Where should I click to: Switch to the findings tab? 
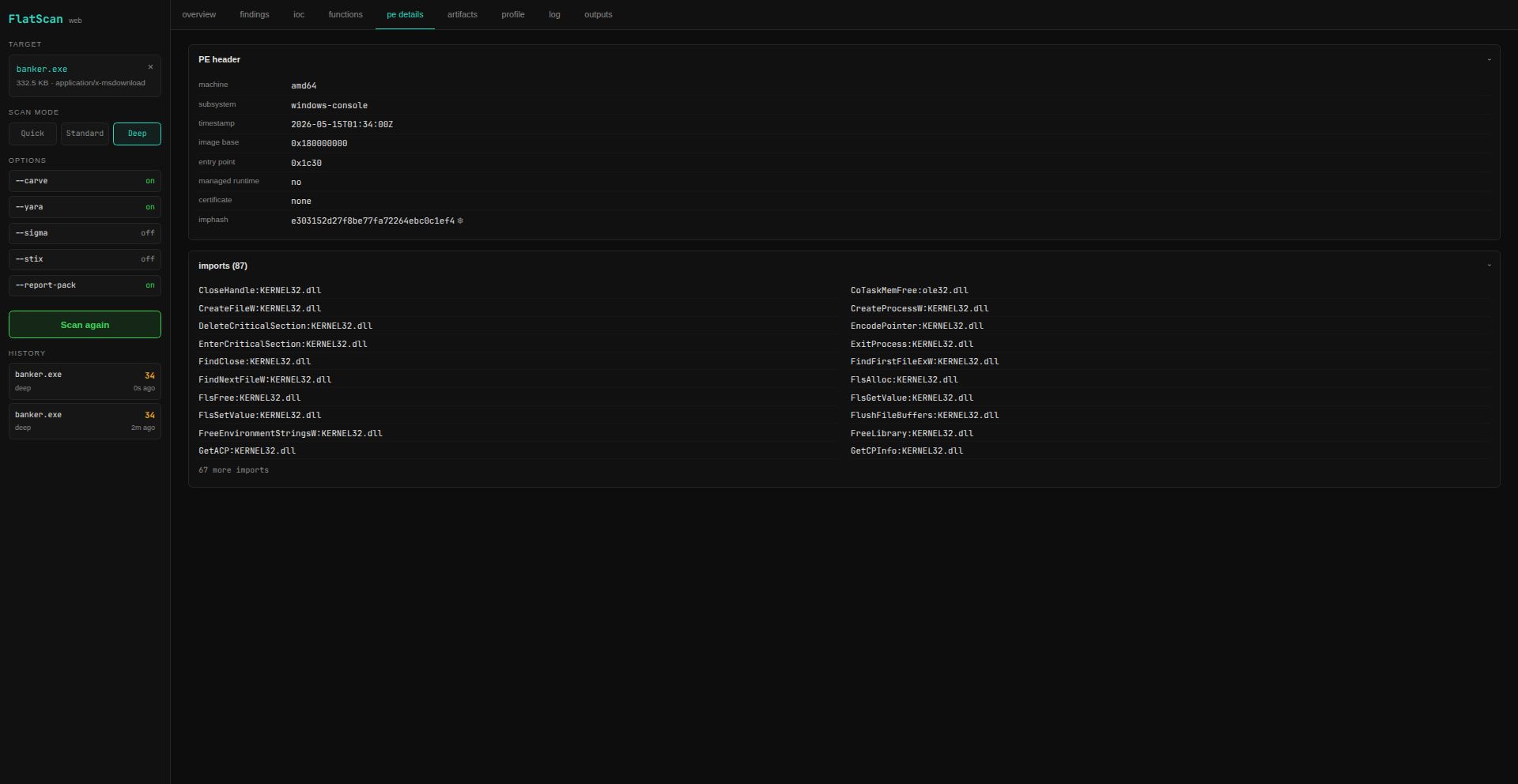pyautogui.click(x=255, y=15)
